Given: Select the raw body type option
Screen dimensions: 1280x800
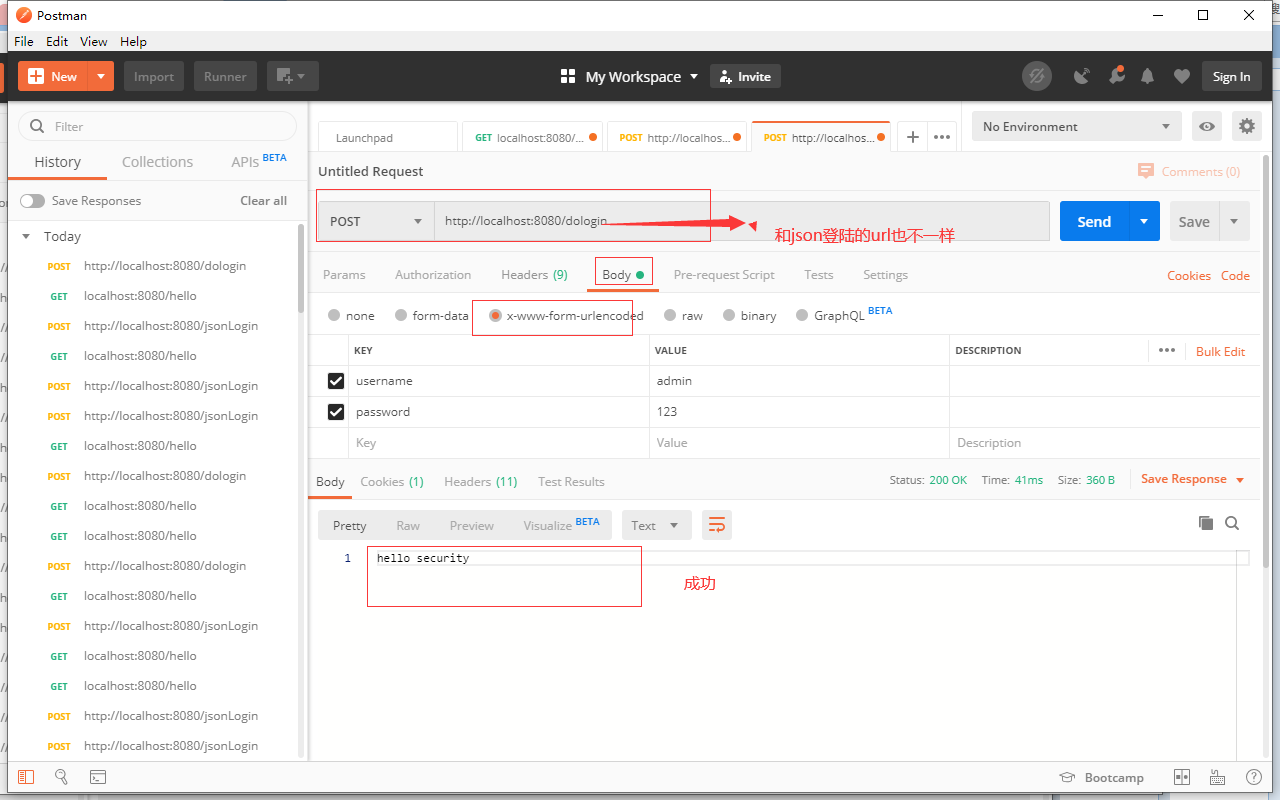Looking at the screenshot, I should (x=668, y=315).
